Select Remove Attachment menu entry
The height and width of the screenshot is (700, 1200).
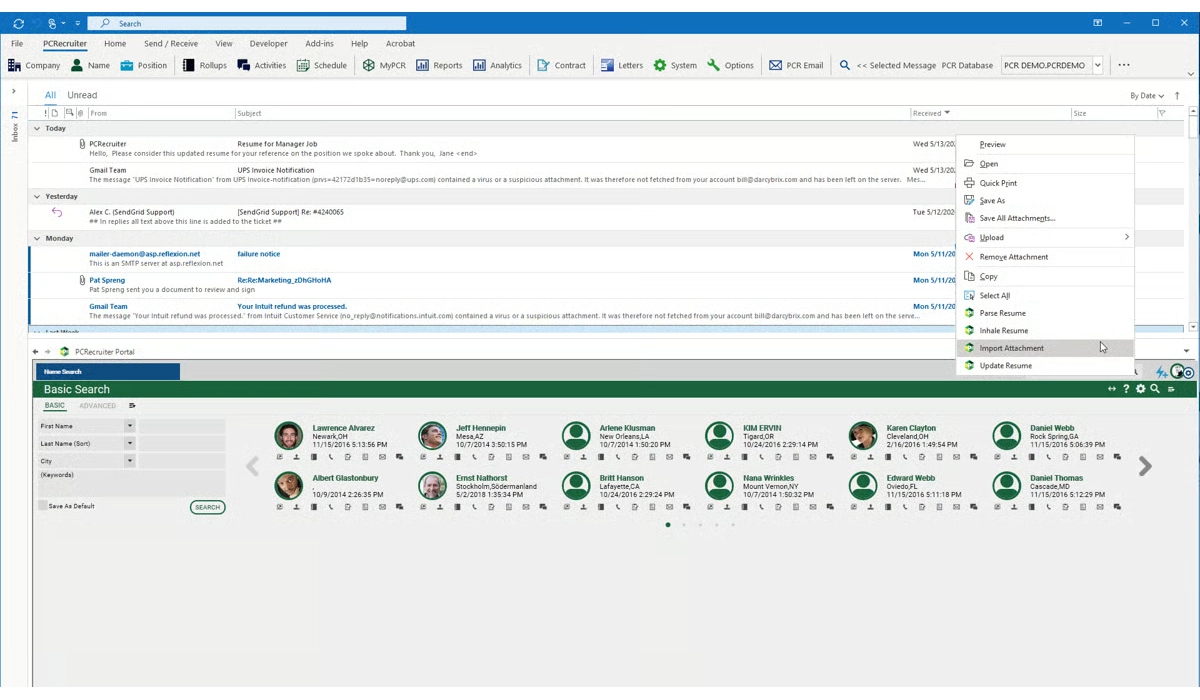(1045, 257)
